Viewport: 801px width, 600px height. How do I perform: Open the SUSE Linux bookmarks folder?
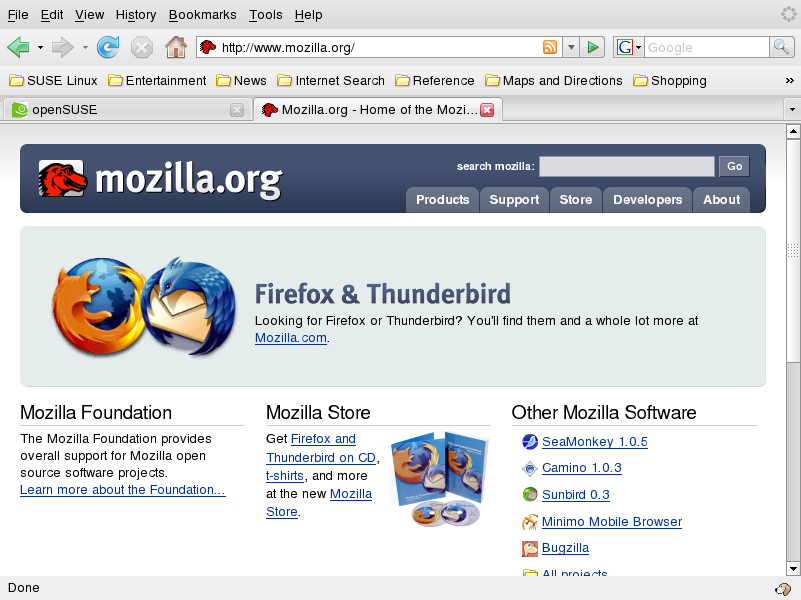click(x=53, y=81)
